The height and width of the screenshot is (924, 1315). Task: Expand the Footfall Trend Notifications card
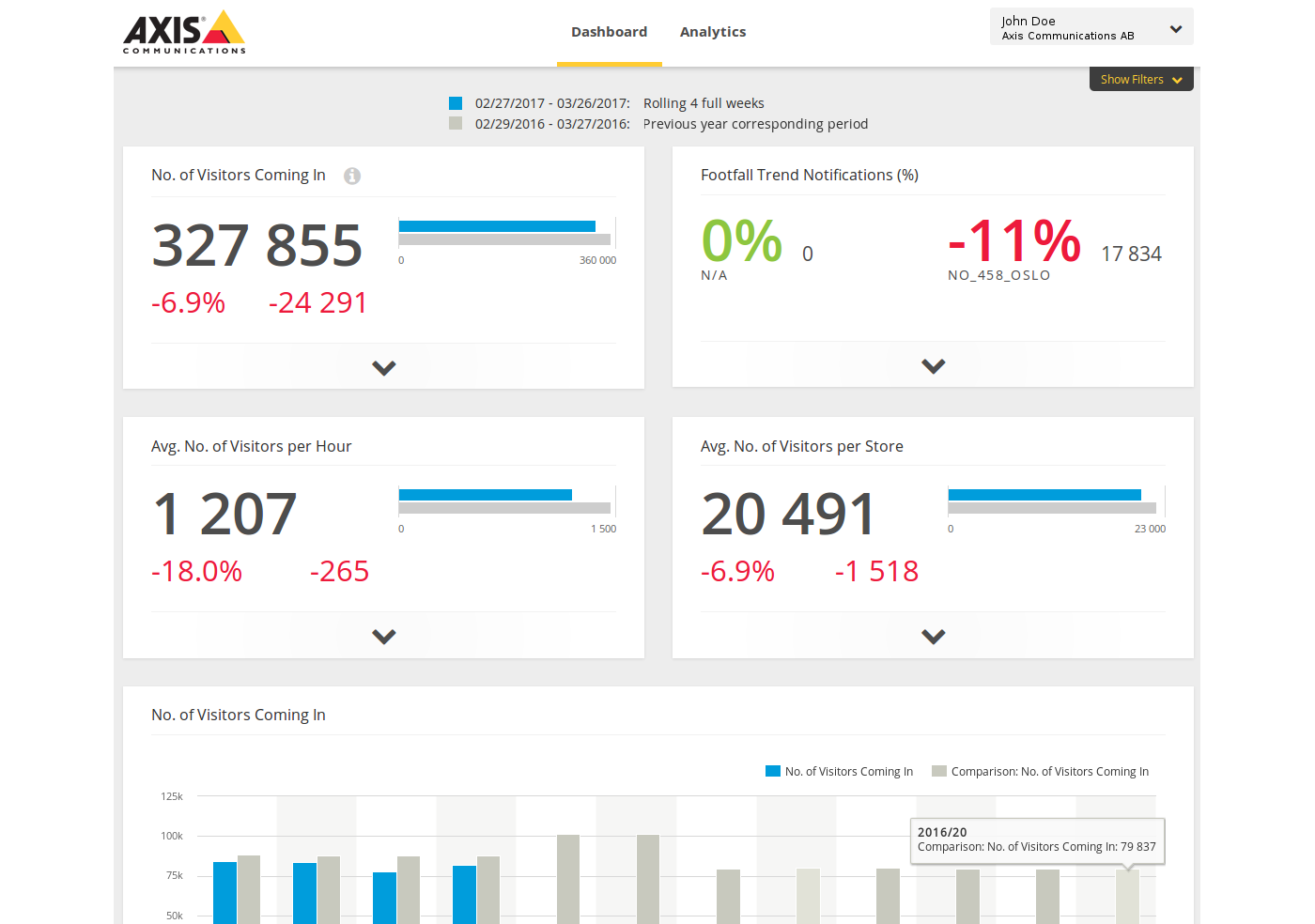point(933,366)
